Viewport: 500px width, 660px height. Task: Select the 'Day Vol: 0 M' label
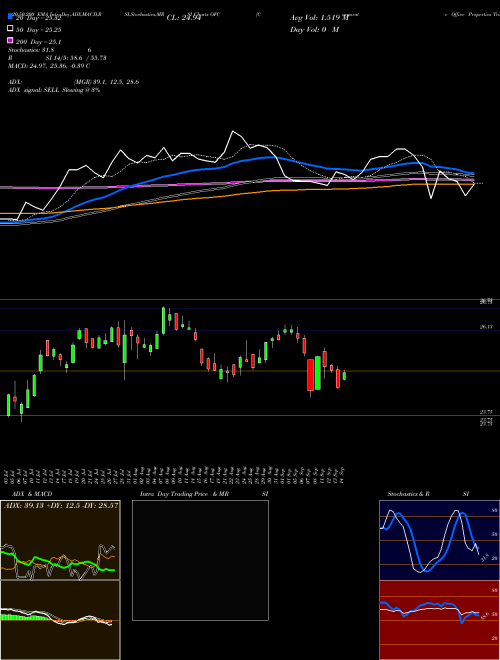pyautogui.click(x=314, y=29)
